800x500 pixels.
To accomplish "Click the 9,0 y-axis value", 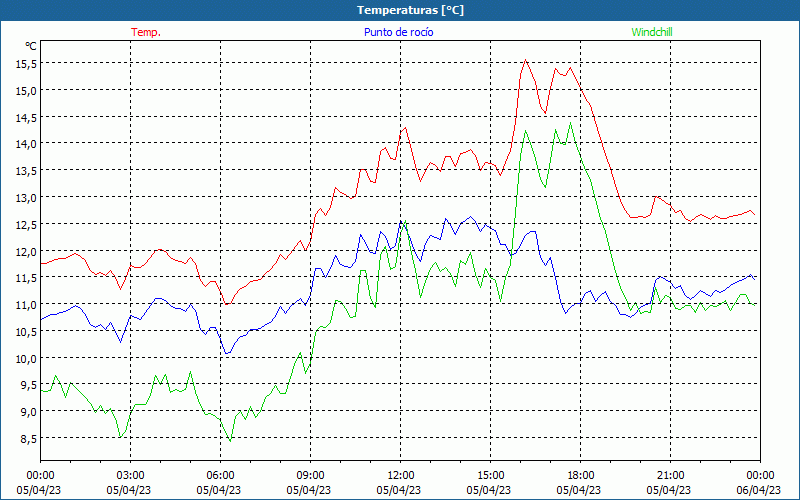I will (29, 412).
